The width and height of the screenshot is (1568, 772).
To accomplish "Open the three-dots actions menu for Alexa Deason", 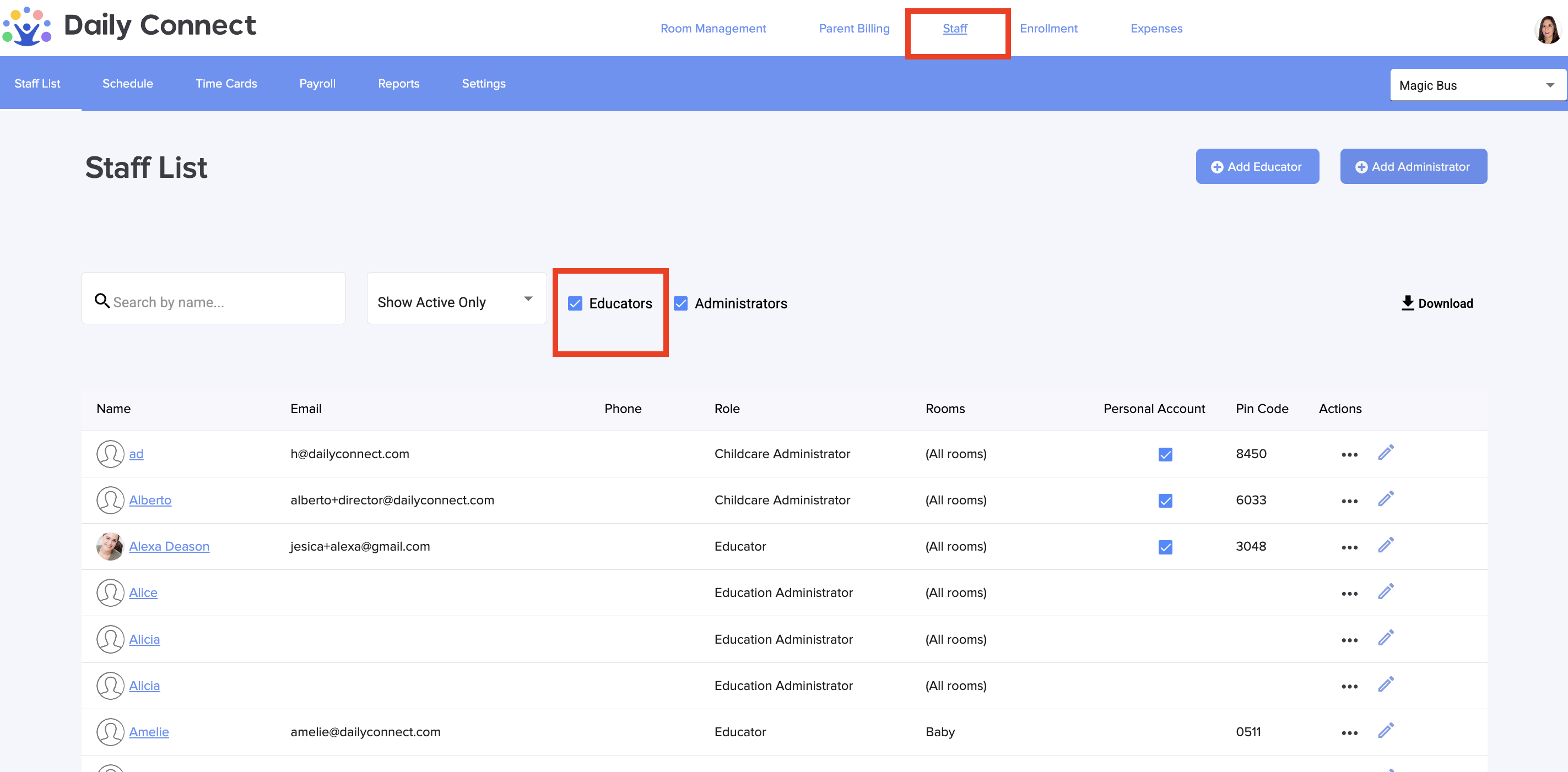I will (x=1349, y=547).
